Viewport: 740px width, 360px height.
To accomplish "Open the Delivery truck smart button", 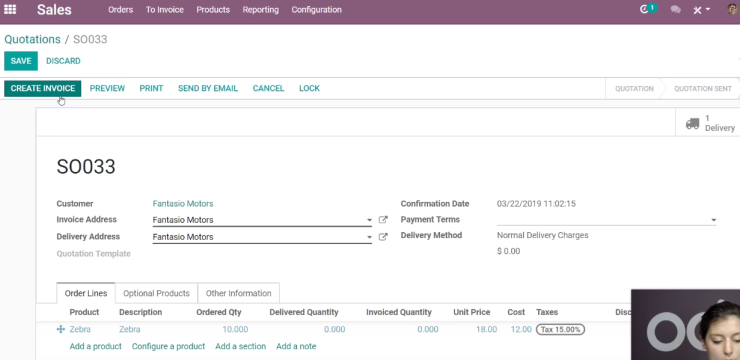I will pos(708,123).
